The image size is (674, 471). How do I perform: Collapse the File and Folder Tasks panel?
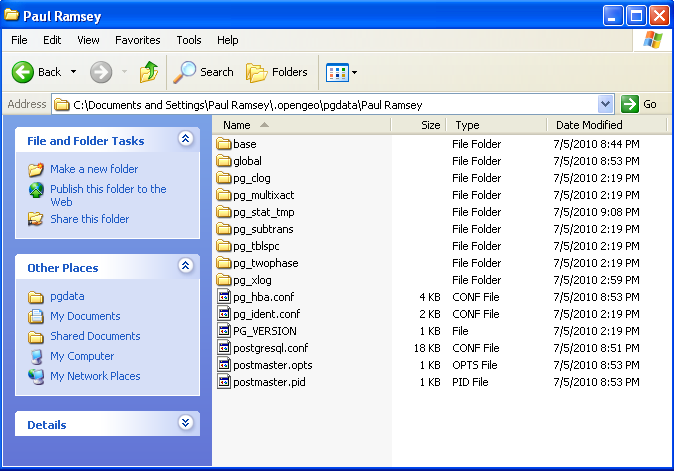coord(185,139)
